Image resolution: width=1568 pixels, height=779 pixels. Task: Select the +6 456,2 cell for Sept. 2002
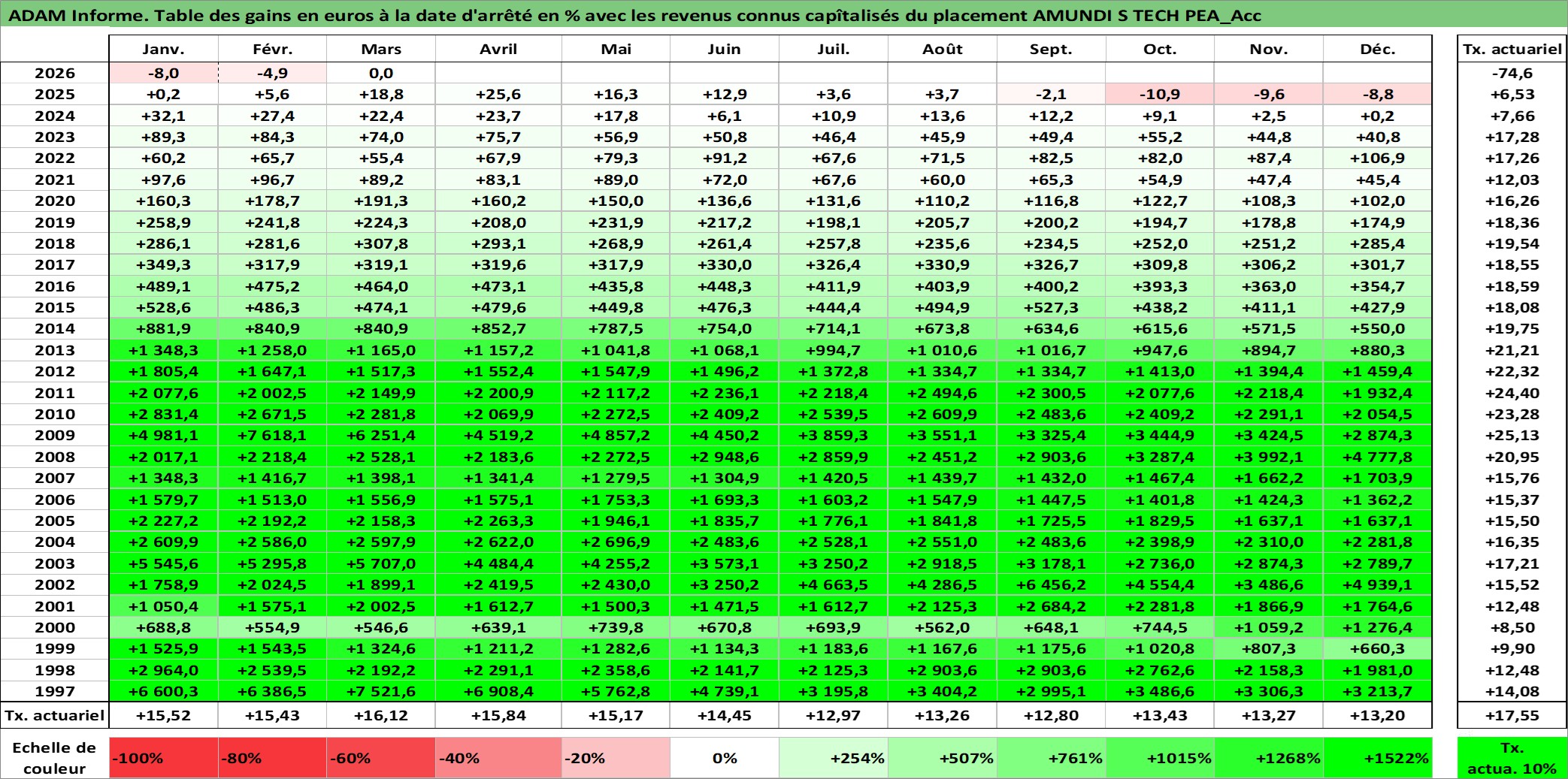coord(1052,584)
